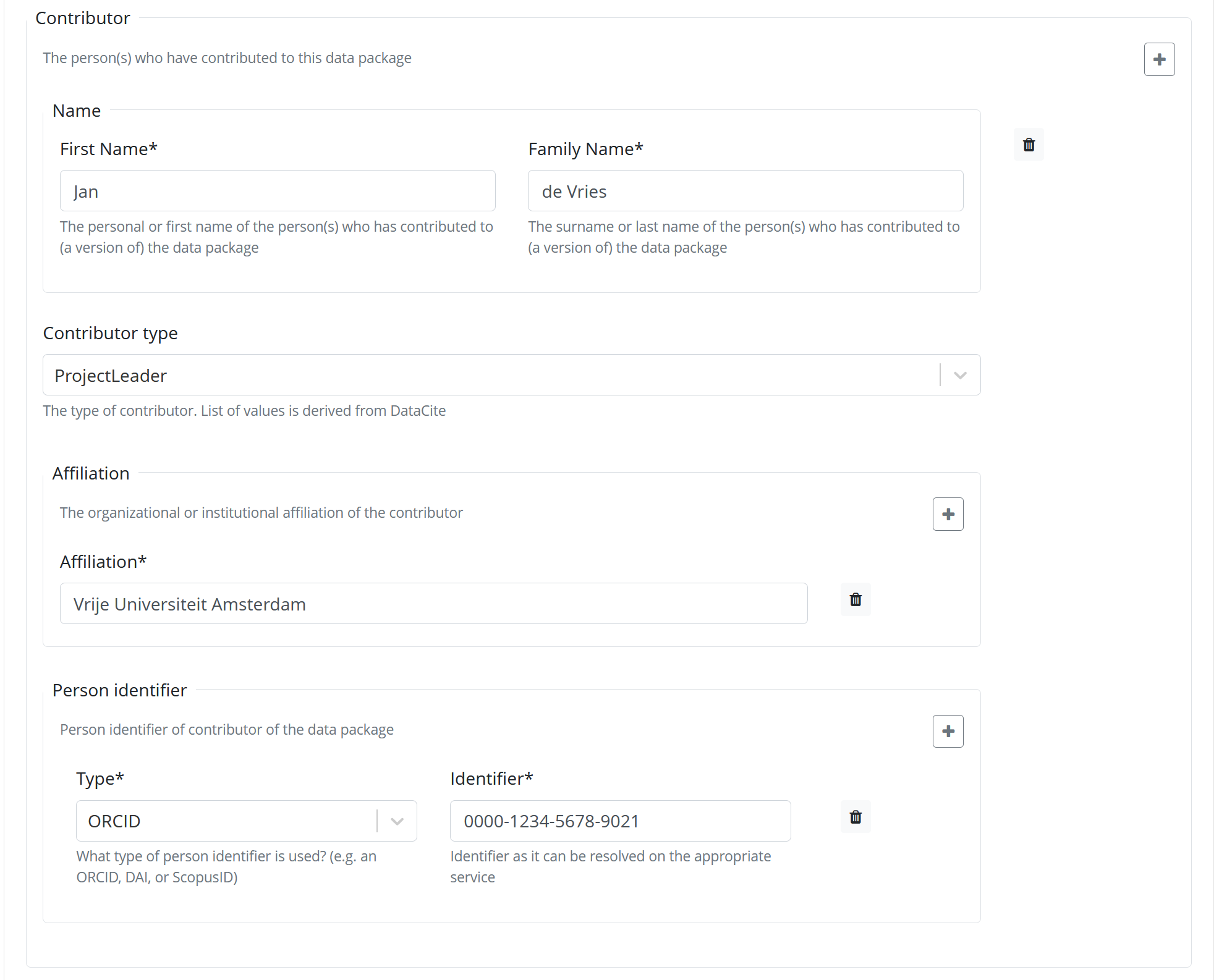Screen dimensions: 1219x980
Task: Click inside the Affiliation text field
Action: point(433,603)
